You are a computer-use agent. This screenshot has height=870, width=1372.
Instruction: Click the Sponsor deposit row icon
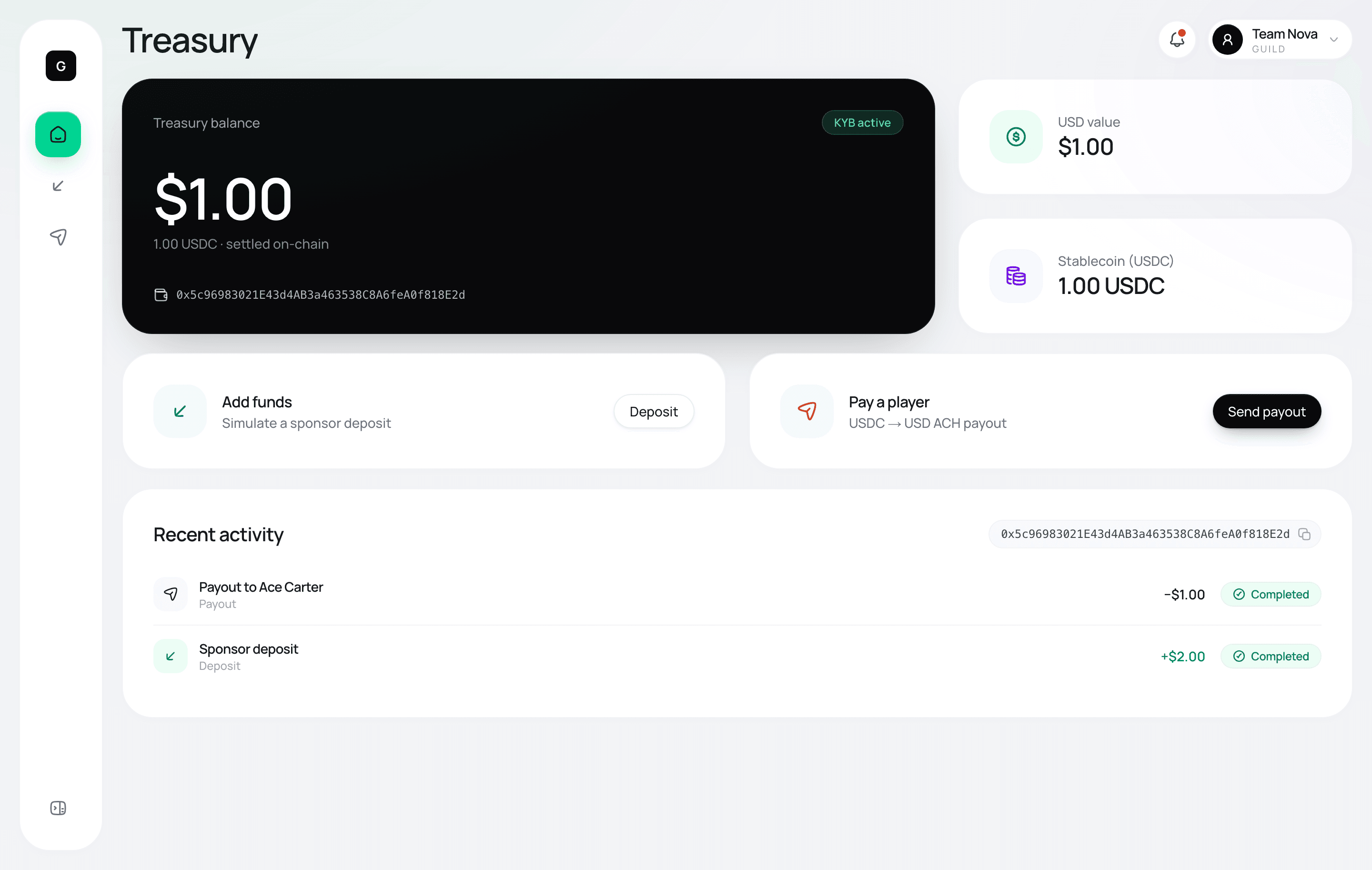point(171,657)
